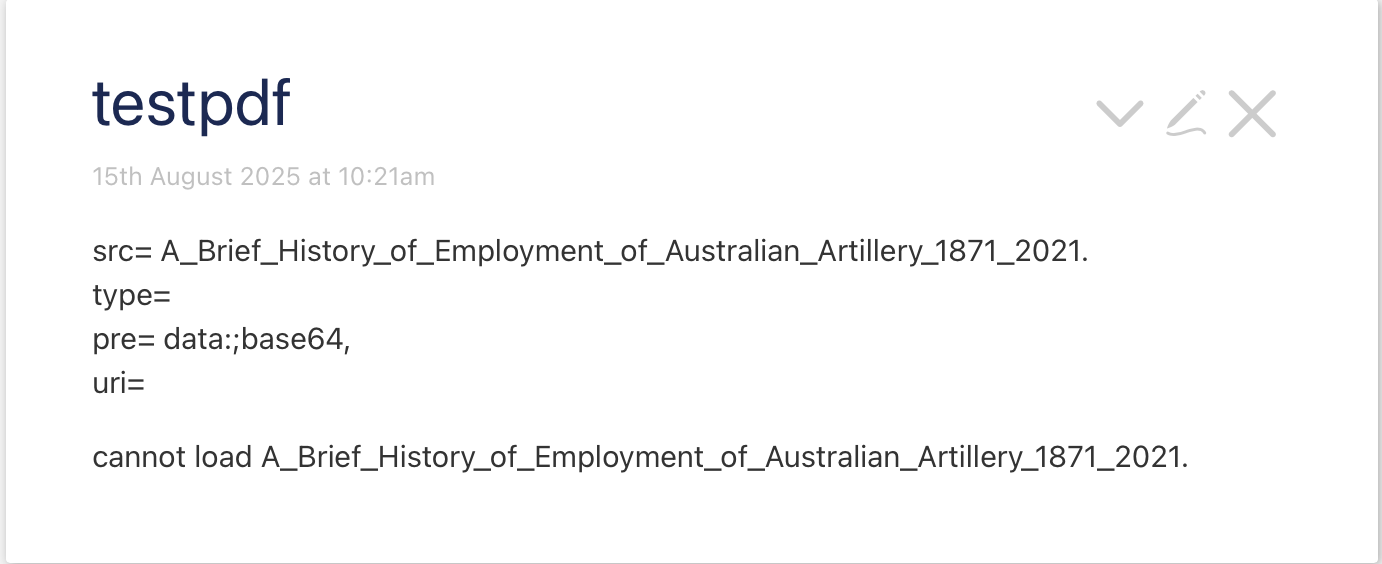Select the filename in the cannot load message

pyautogui.click(x=725, y=458)
